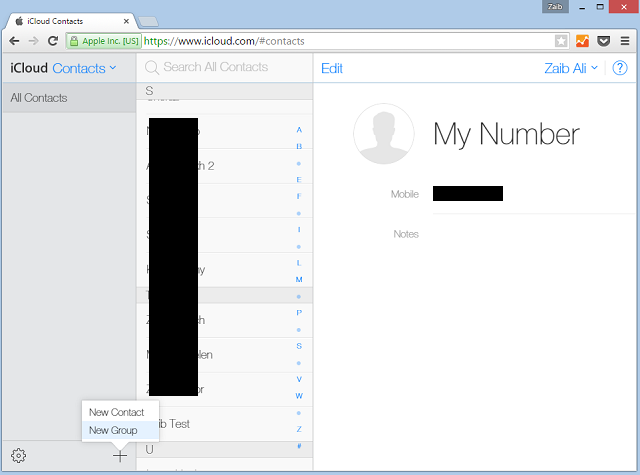Click the 'My Number' contact name heading
Screen dimensions: 640x475
506,134
